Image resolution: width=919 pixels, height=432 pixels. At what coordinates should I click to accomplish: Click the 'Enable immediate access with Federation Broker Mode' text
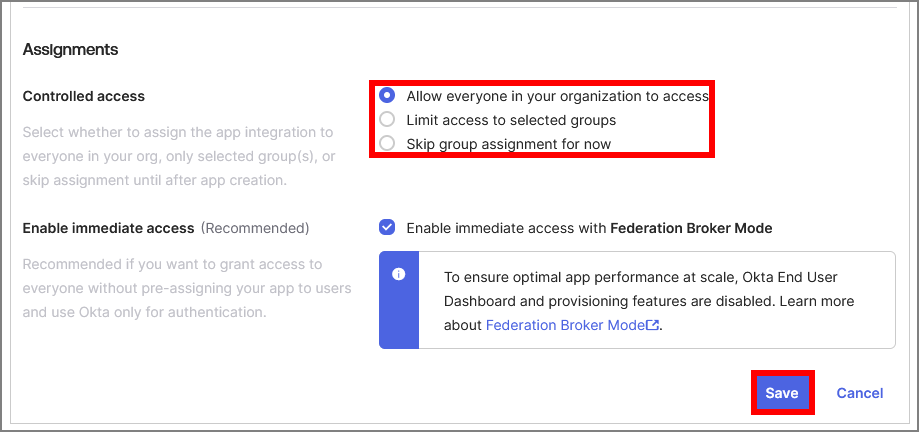point(589,228)
